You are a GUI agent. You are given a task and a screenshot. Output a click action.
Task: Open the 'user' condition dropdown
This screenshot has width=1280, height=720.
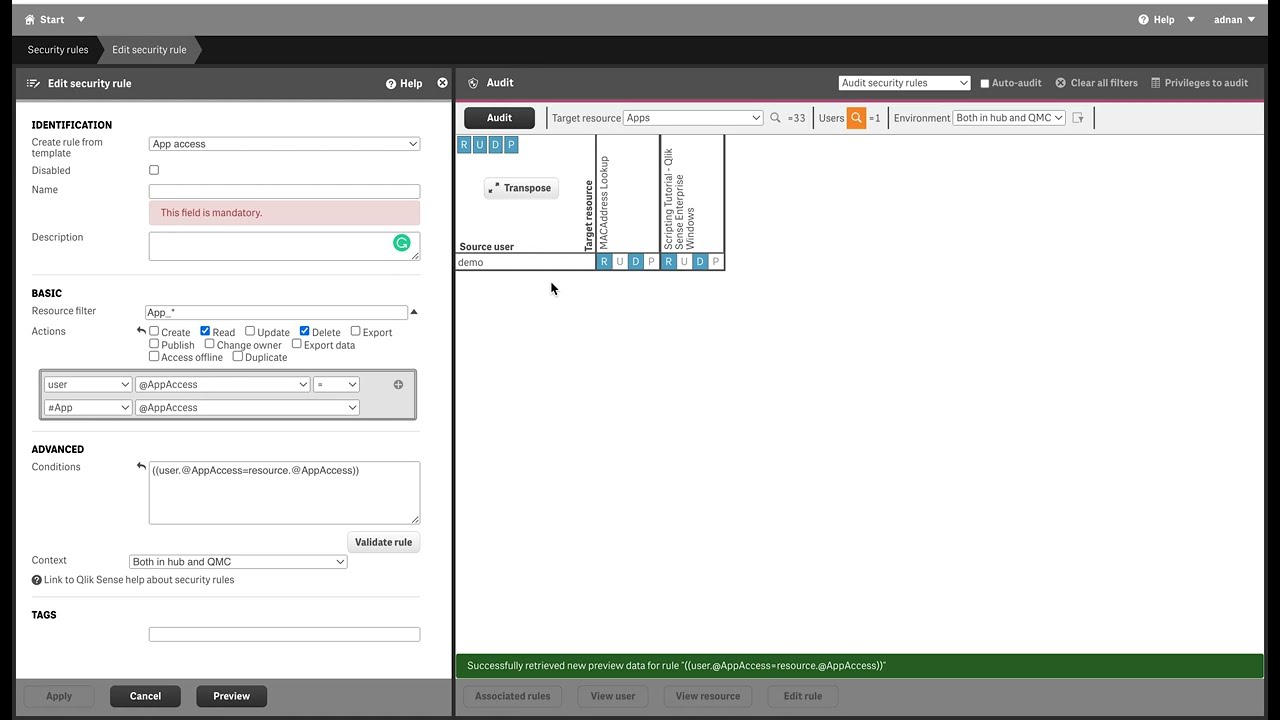click(x=88, y=385)
